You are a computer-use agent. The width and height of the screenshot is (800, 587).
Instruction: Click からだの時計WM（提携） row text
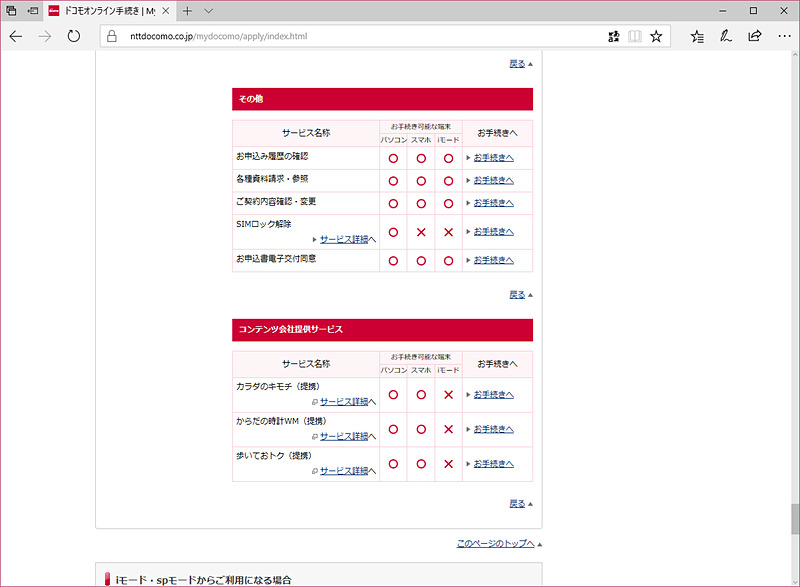pyautogui.click(x=281, y=421)
